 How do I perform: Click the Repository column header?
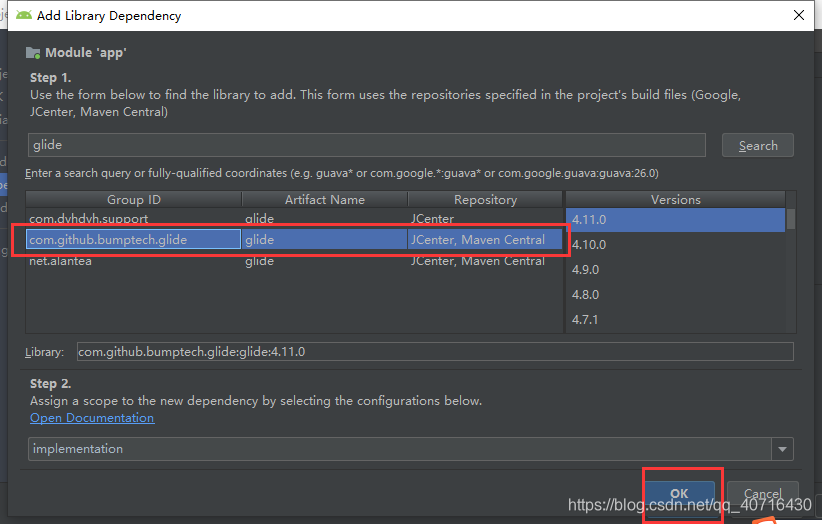tap(485, 200)
